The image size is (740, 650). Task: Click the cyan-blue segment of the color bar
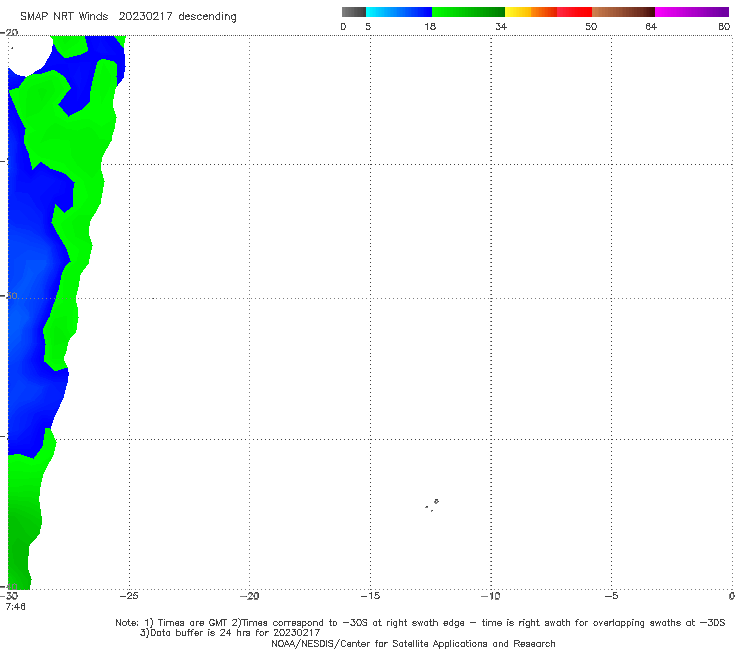coord(399,12)
